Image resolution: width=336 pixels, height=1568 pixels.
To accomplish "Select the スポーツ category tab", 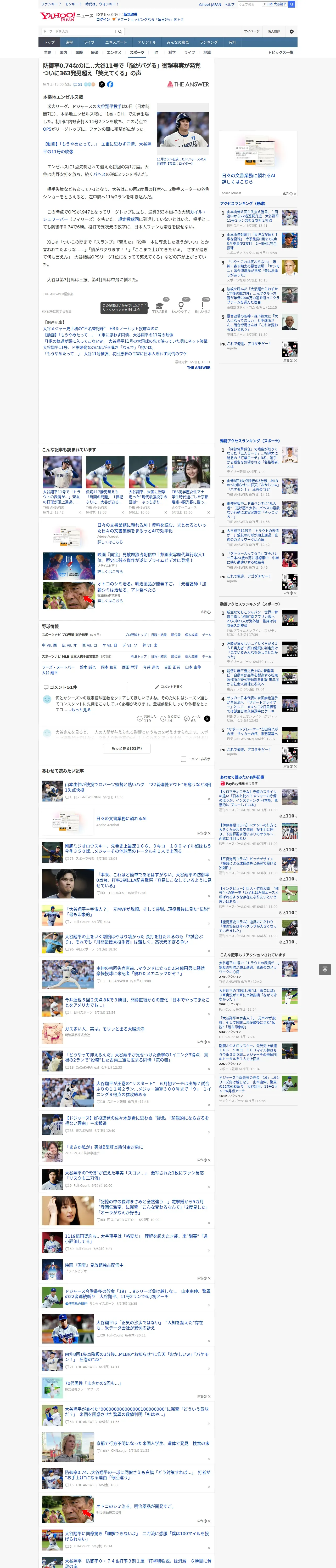I will [x=137, y=52].
